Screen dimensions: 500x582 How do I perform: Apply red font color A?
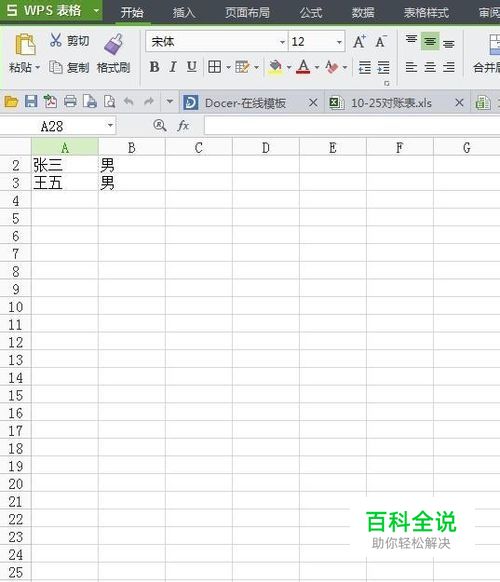pos(303,67)
